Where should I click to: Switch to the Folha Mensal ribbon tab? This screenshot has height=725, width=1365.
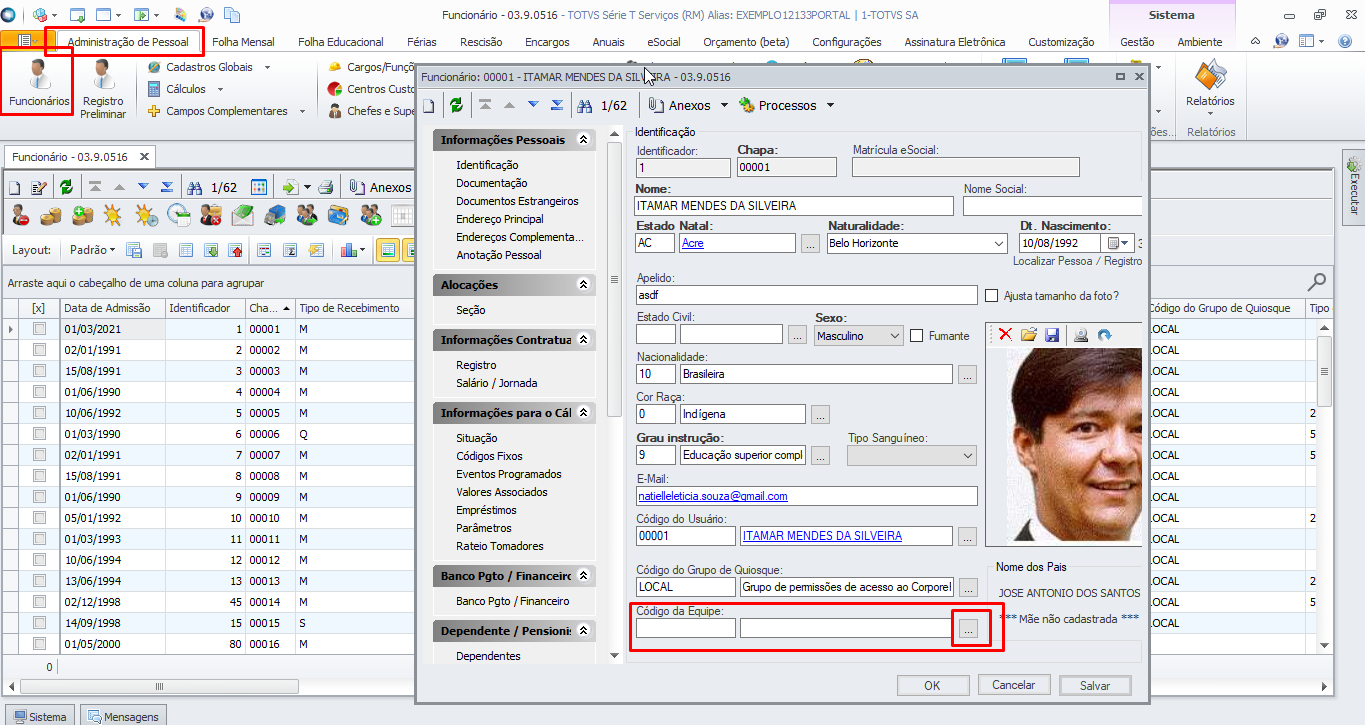coord(243,43)
